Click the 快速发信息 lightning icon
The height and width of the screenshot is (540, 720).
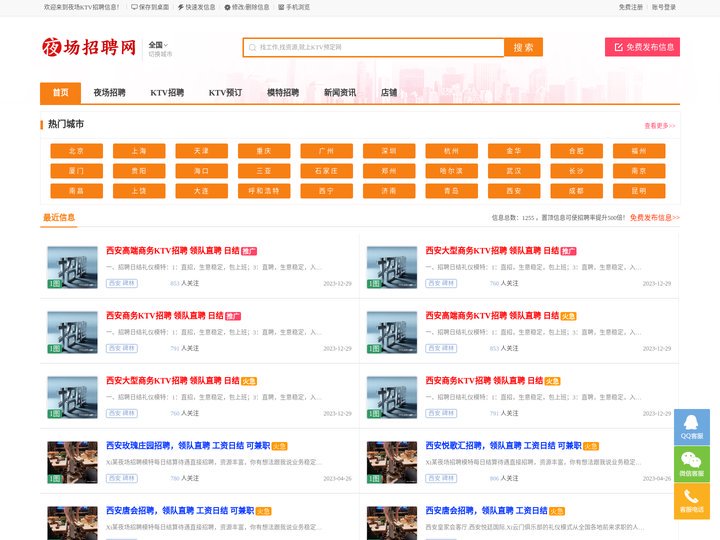point(181,7)
